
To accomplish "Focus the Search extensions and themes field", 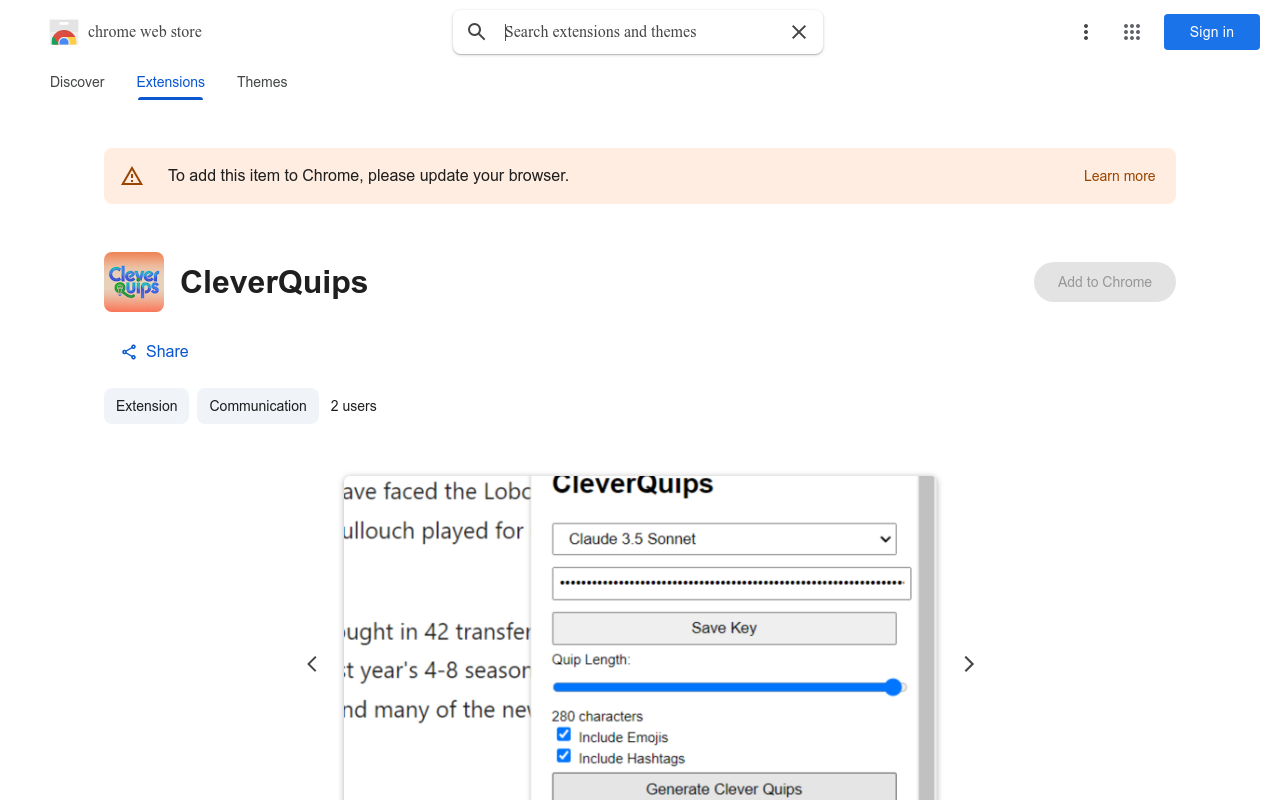I will point(640,32).
